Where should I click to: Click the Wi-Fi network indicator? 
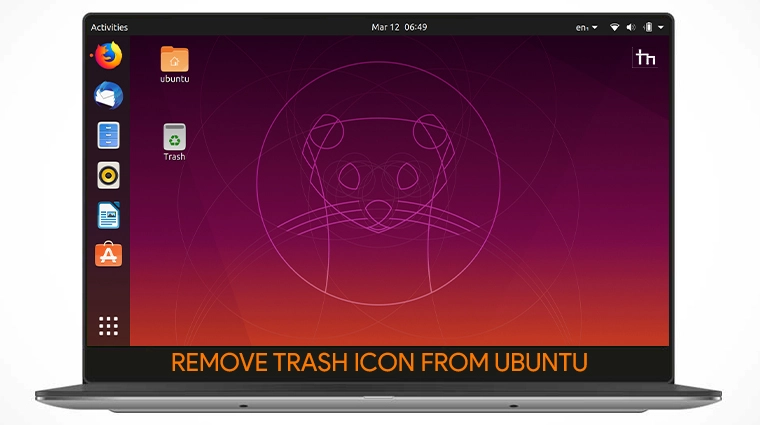pyautogui.click(x=614, y=27)
